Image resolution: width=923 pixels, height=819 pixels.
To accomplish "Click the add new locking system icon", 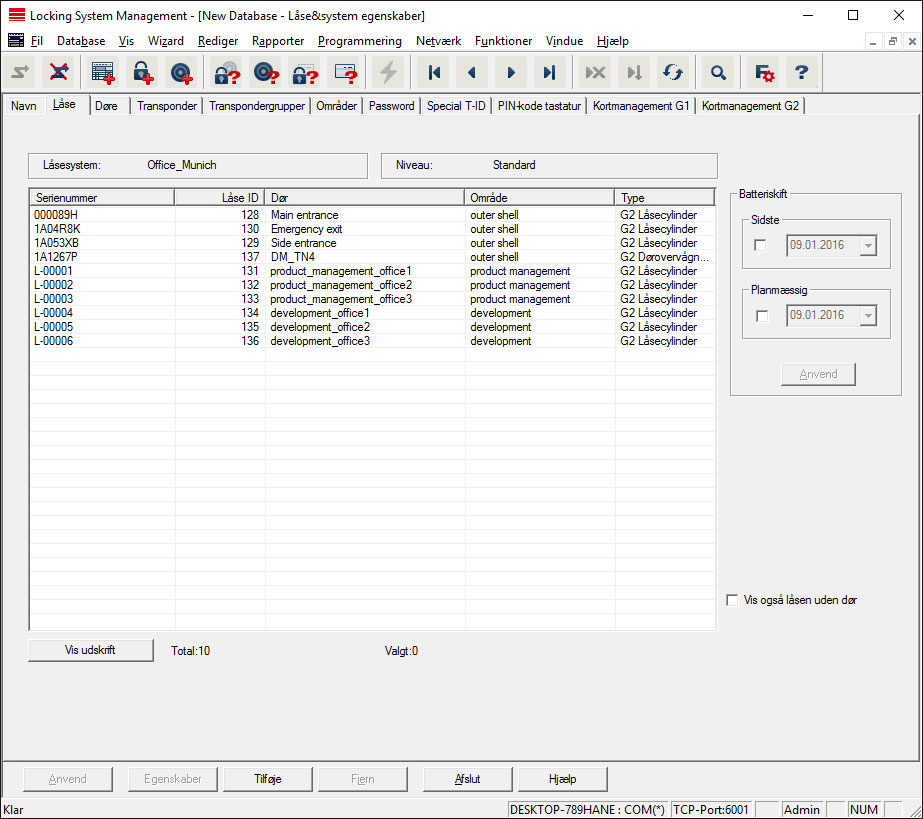I will coord(103,72).
